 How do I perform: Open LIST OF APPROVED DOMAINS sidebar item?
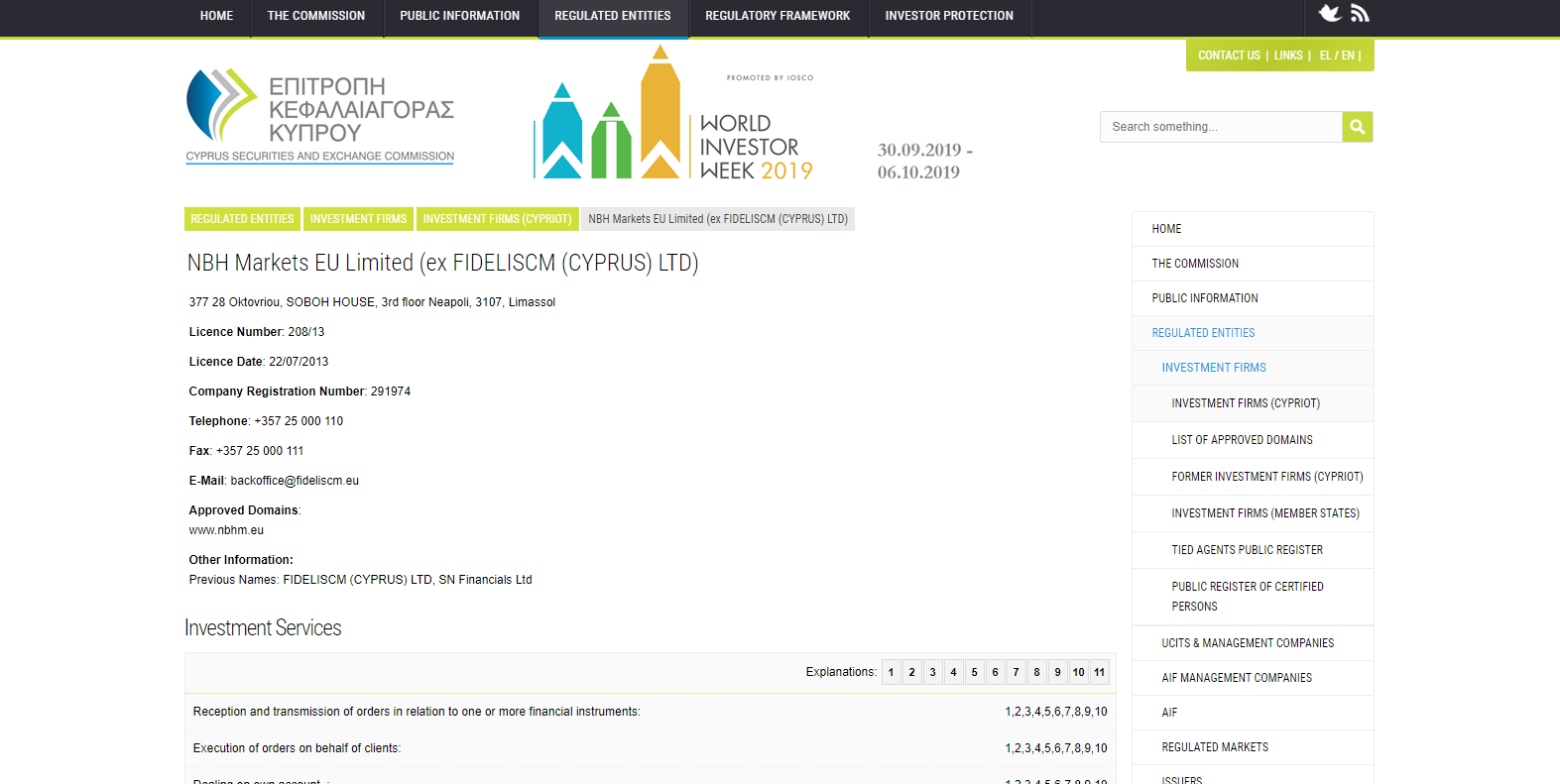[x=1253, y=440]
